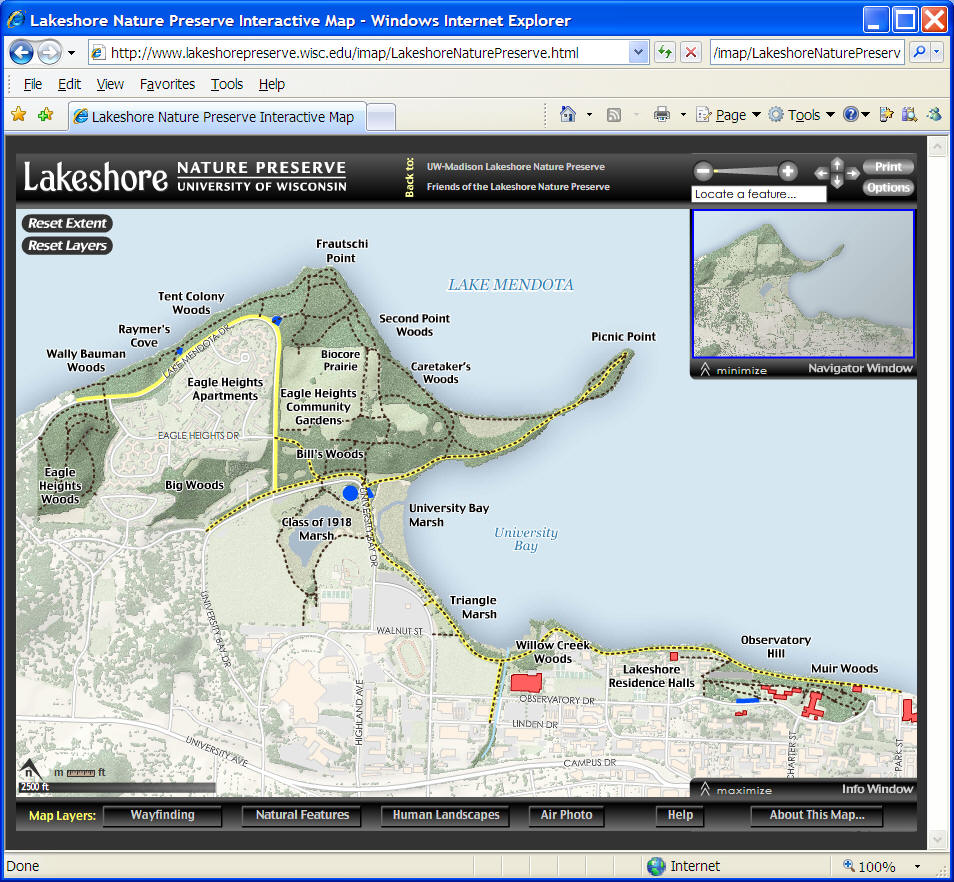Click the search magnifier icon
Viewport: 954px width, 882px height.
click(919, 52)
